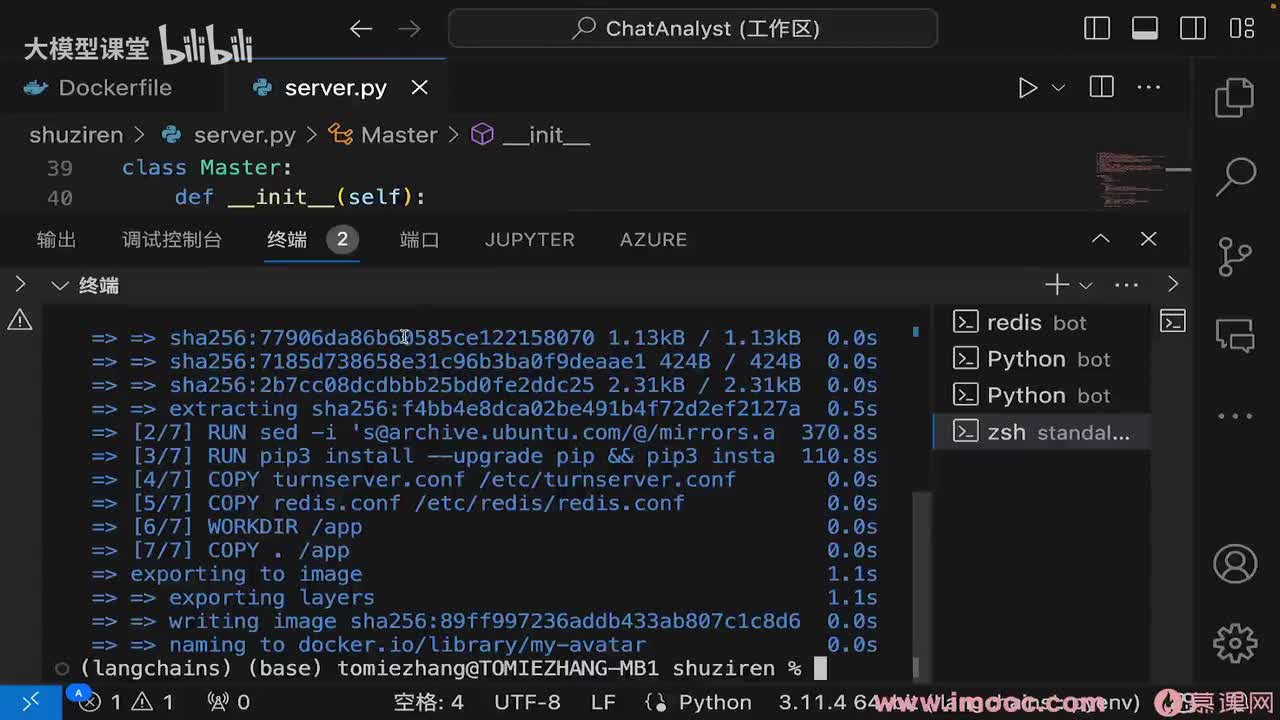
Task: Open the run options dropdown arrow
Action: pos(1058,88)
